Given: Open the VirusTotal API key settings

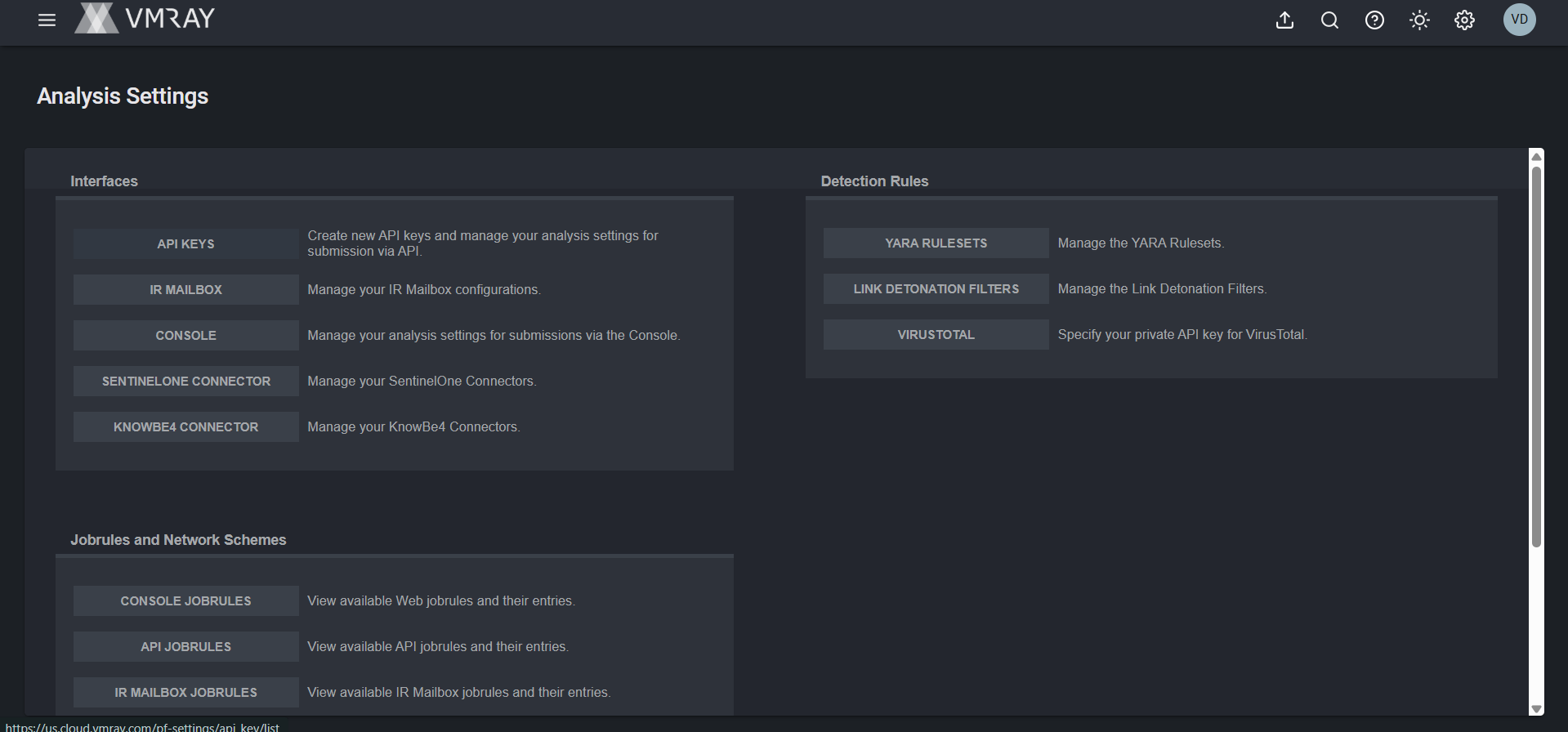Looking at the screenshot, I should (x=936, y=334).
